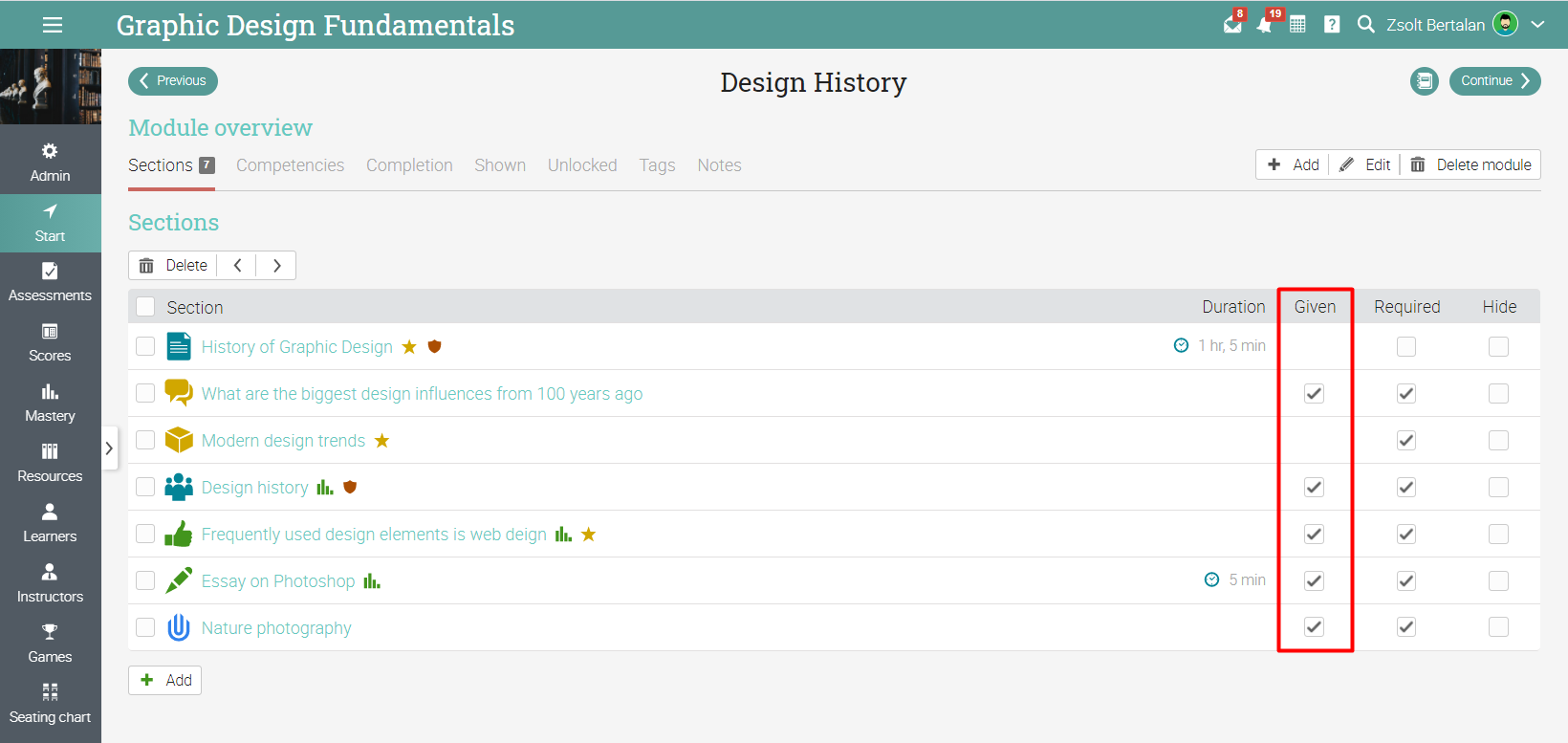
Task: Click the round module list icon near Continue
Action: [x=1425, y=81]
